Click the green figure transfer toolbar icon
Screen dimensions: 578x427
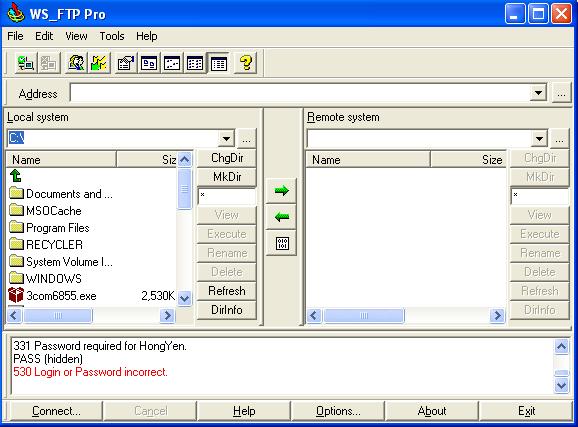99,63
